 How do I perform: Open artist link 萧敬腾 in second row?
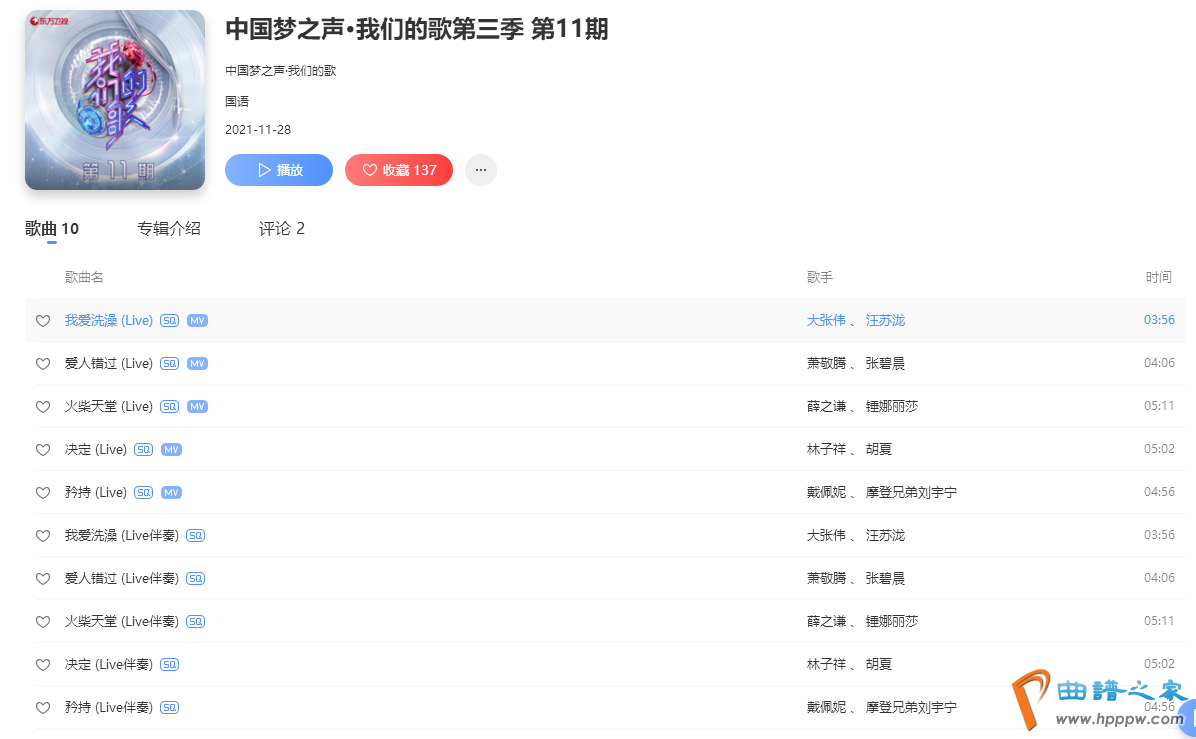(x=826, y=363)
